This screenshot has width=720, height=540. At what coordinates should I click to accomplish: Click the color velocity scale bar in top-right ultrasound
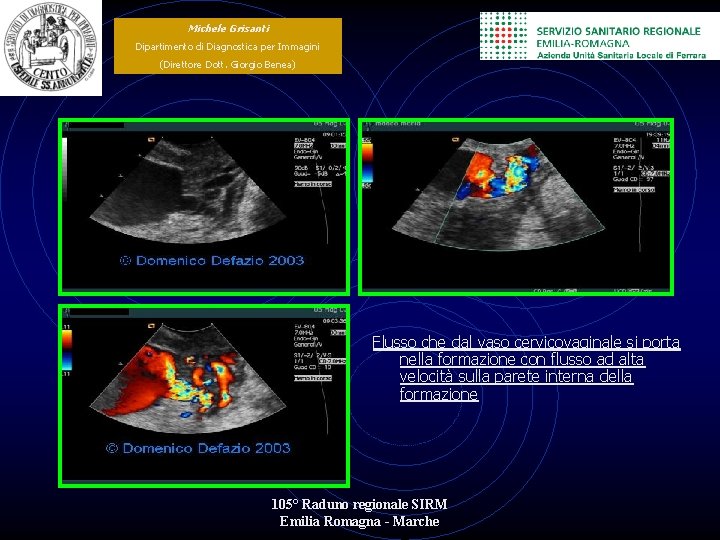tap(368, 163)
